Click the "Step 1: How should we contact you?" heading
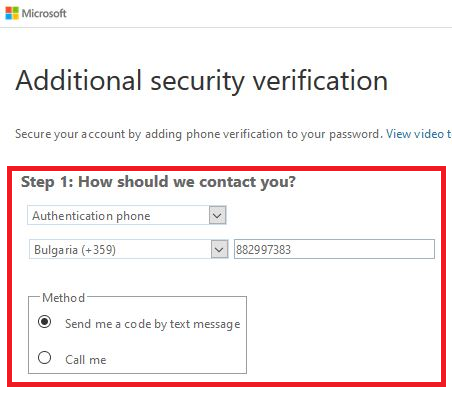The width and height of the screenshot is (452, 393). tap(158, 182)
